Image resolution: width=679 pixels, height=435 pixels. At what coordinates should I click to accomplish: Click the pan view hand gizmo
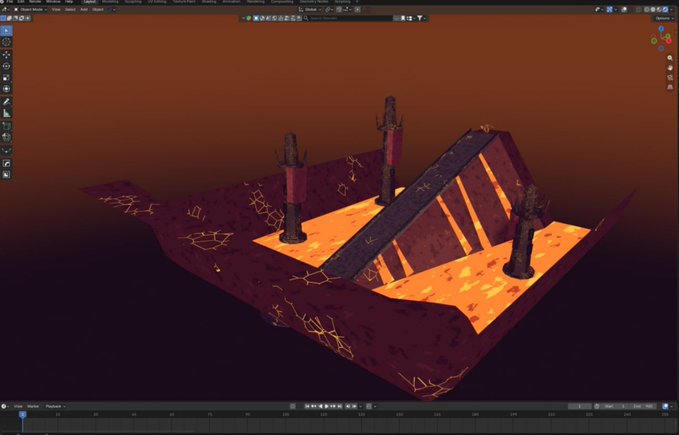coord(670,68)
